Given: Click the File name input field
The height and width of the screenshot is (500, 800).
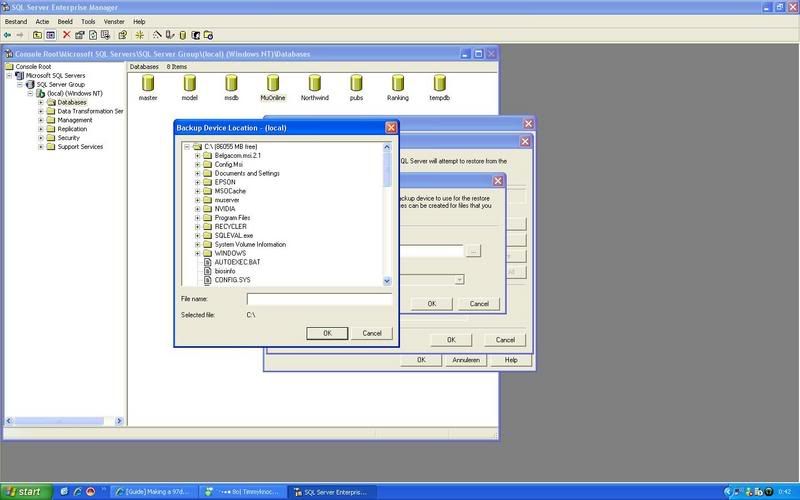Looking at the screenshot, I should 319,299.
